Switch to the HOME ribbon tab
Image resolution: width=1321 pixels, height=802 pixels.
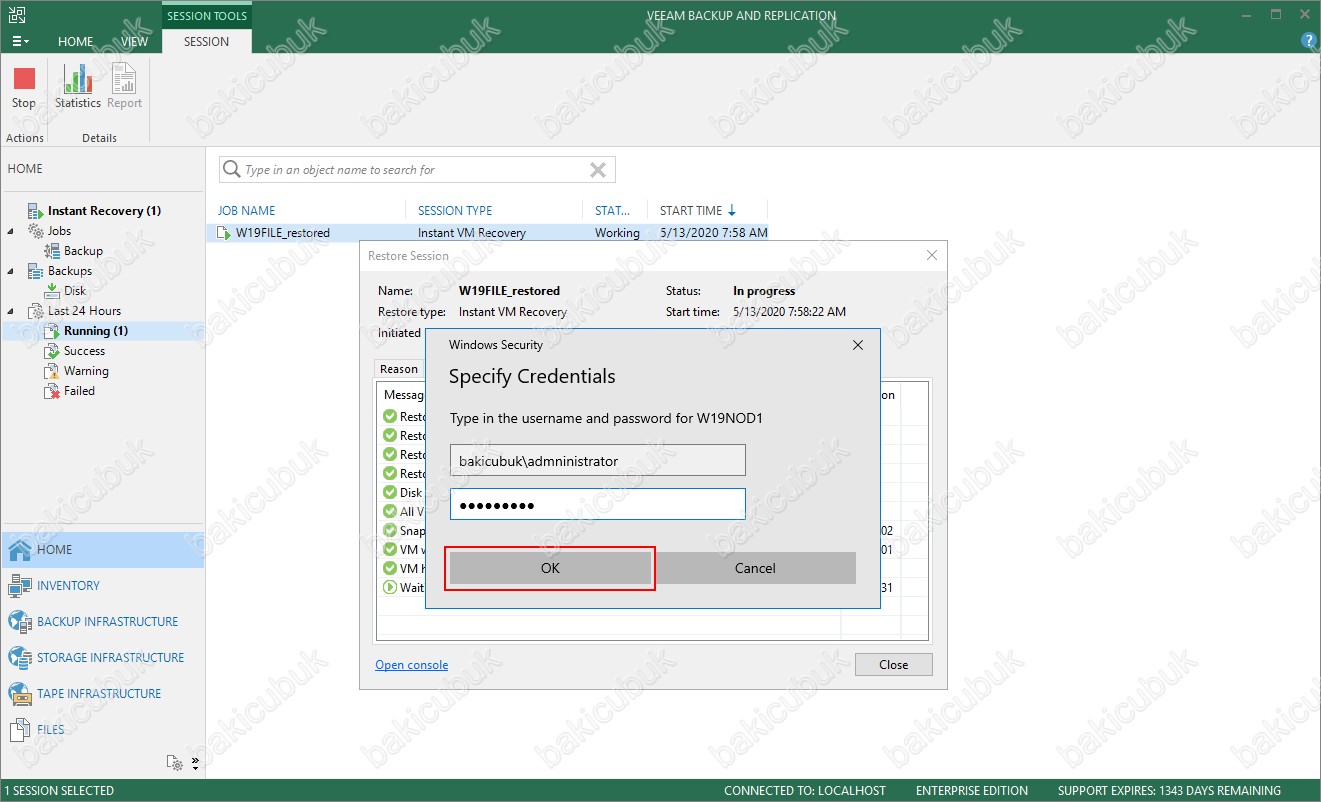click(x=75, y=42)
